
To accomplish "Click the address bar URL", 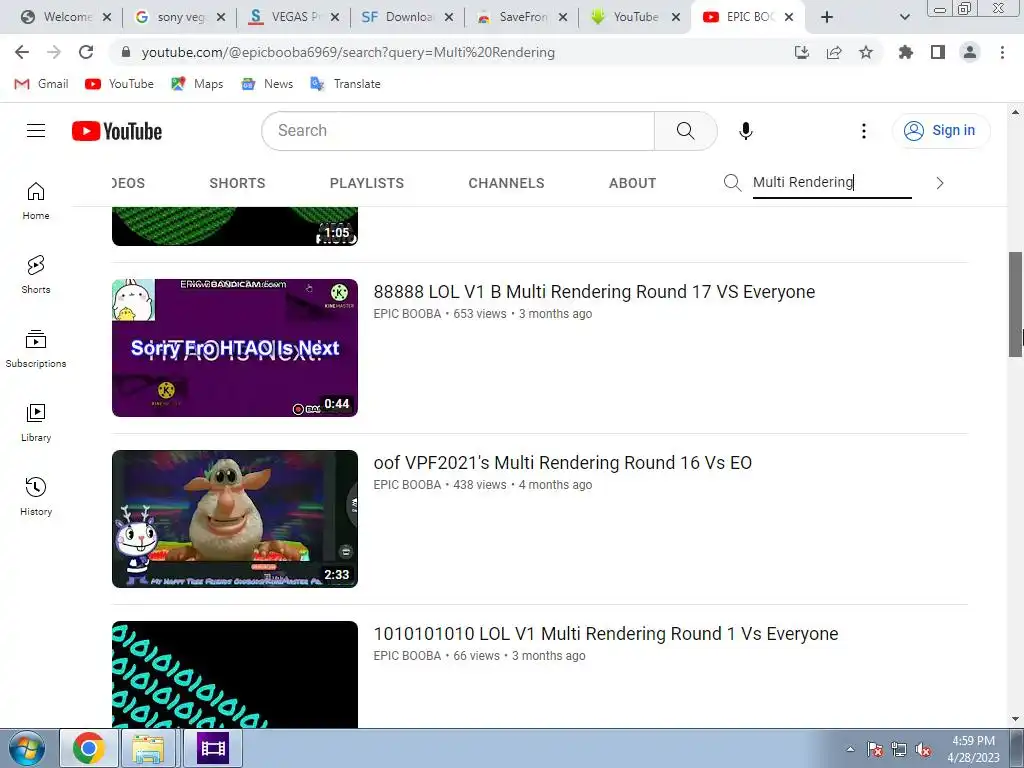I will (x=348, y=52).
